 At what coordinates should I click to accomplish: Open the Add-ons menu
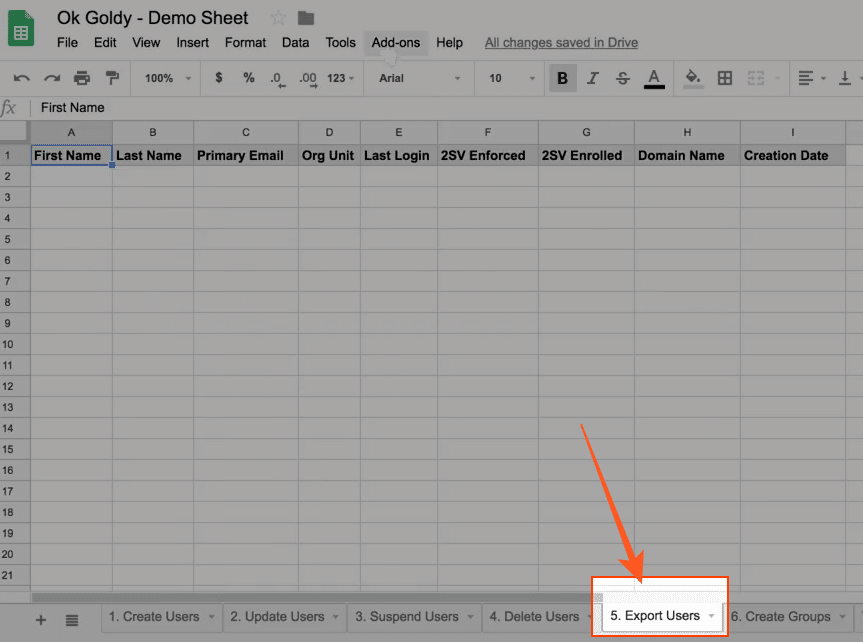[396, 42]
